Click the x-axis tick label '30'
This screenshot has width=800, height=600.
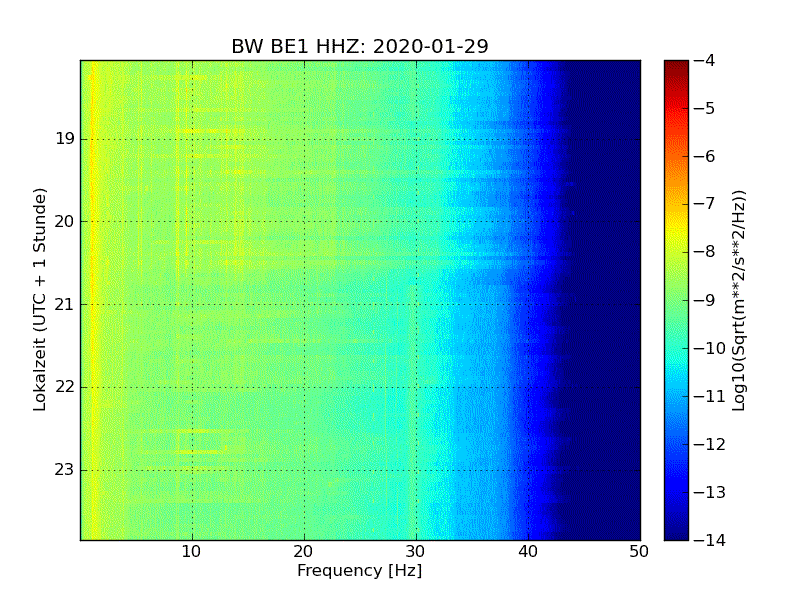pos(415,552)
